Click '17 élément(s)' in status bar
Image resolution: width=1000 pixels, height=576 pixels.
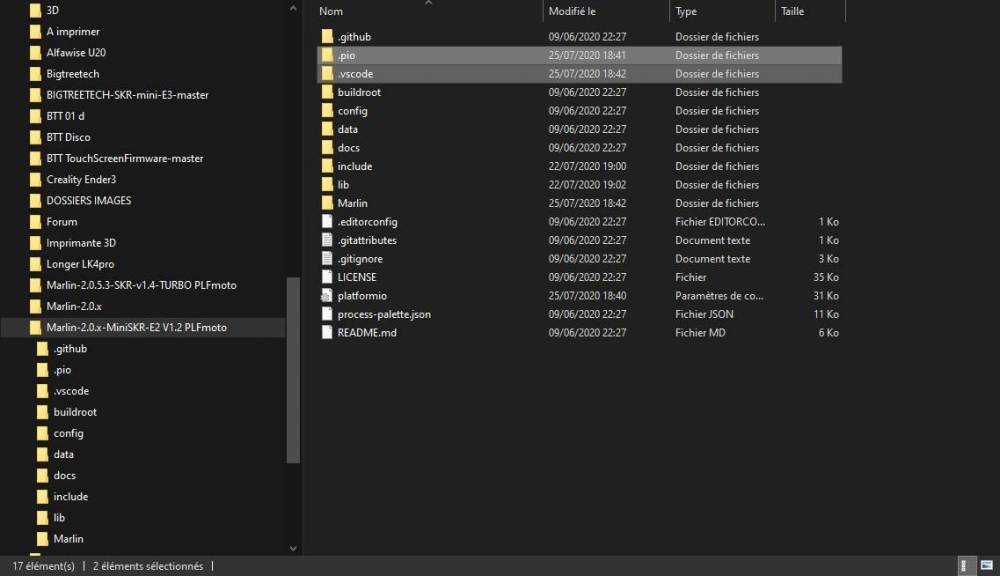(x=43, y=566)
